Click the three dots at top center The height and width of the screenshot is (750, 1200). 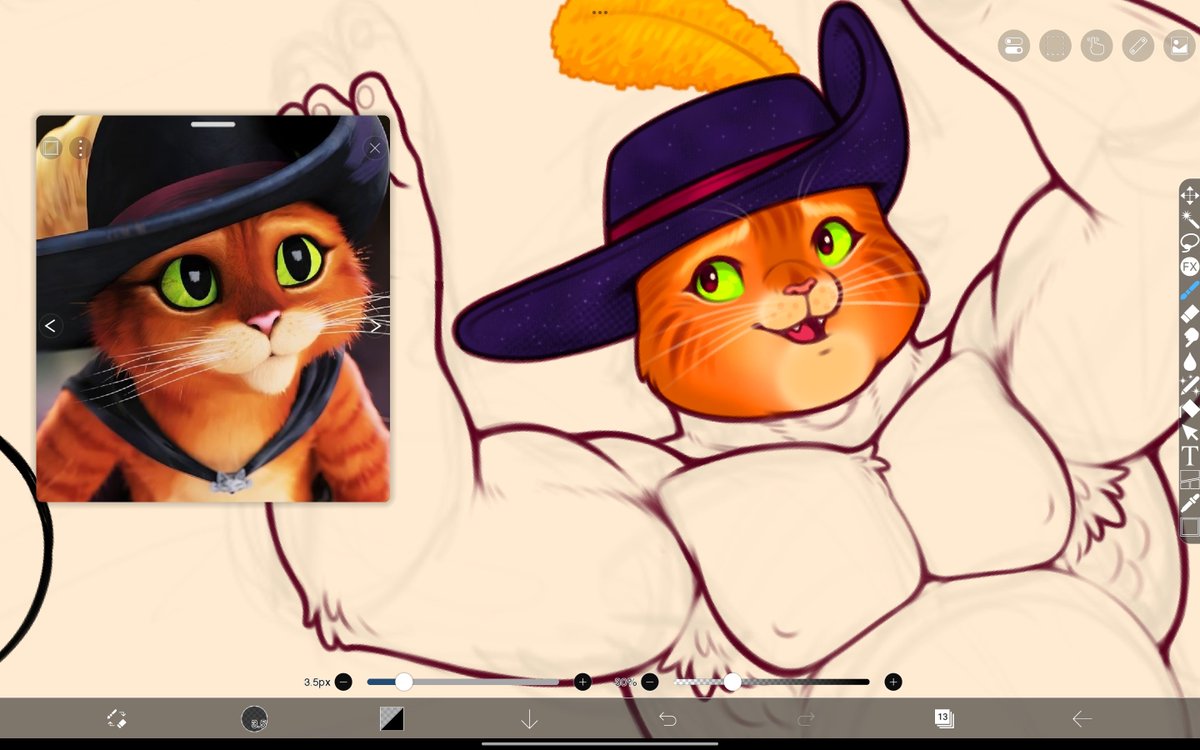(600, 13)
